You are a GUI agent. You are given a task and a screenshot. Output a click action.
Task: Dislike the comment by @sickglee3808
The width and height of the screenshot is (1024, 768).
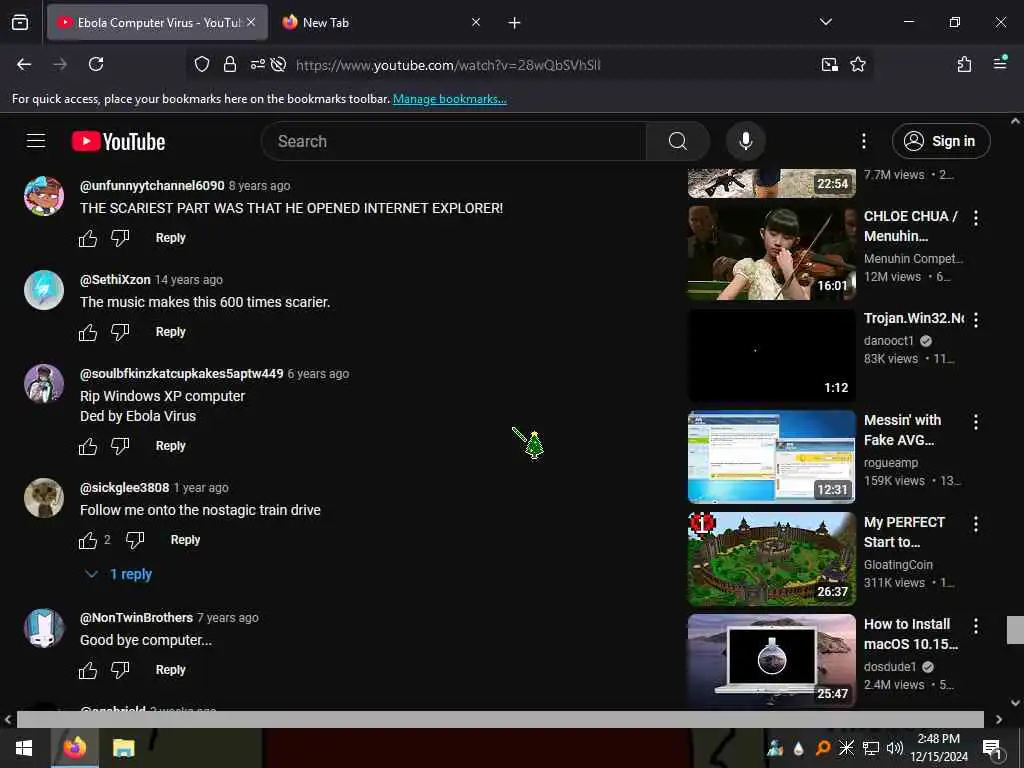pyautogui.click(x=135, y=541)
